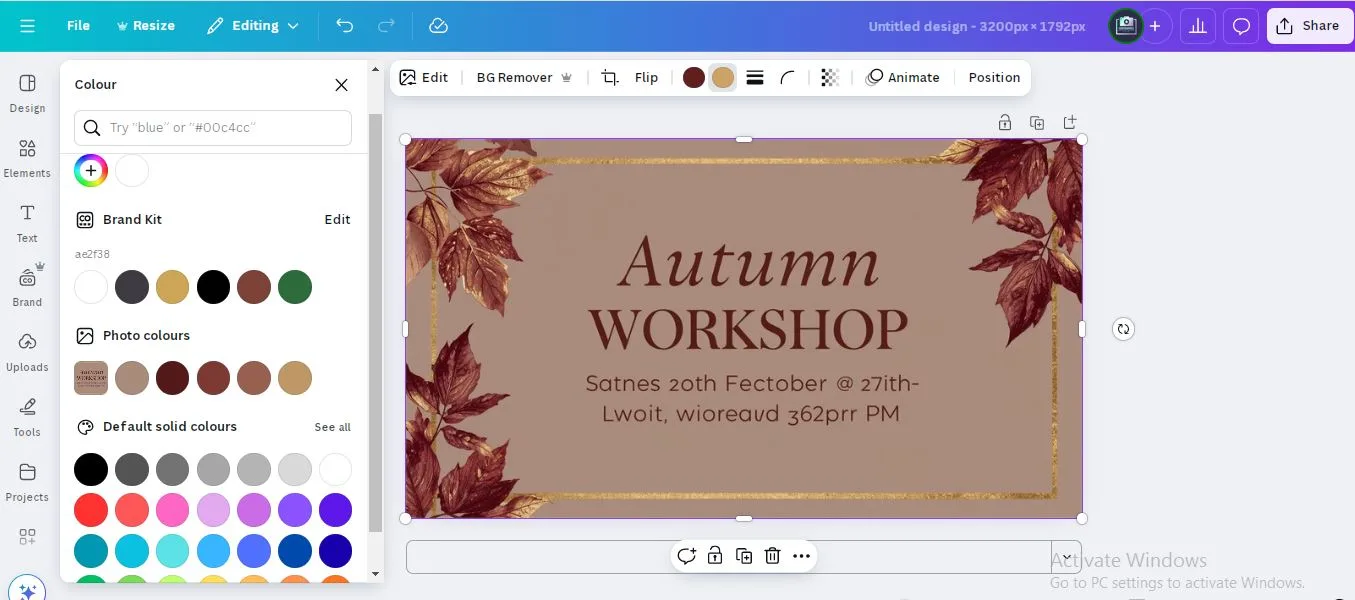Click the undo arrow

[x=345, y=26]
